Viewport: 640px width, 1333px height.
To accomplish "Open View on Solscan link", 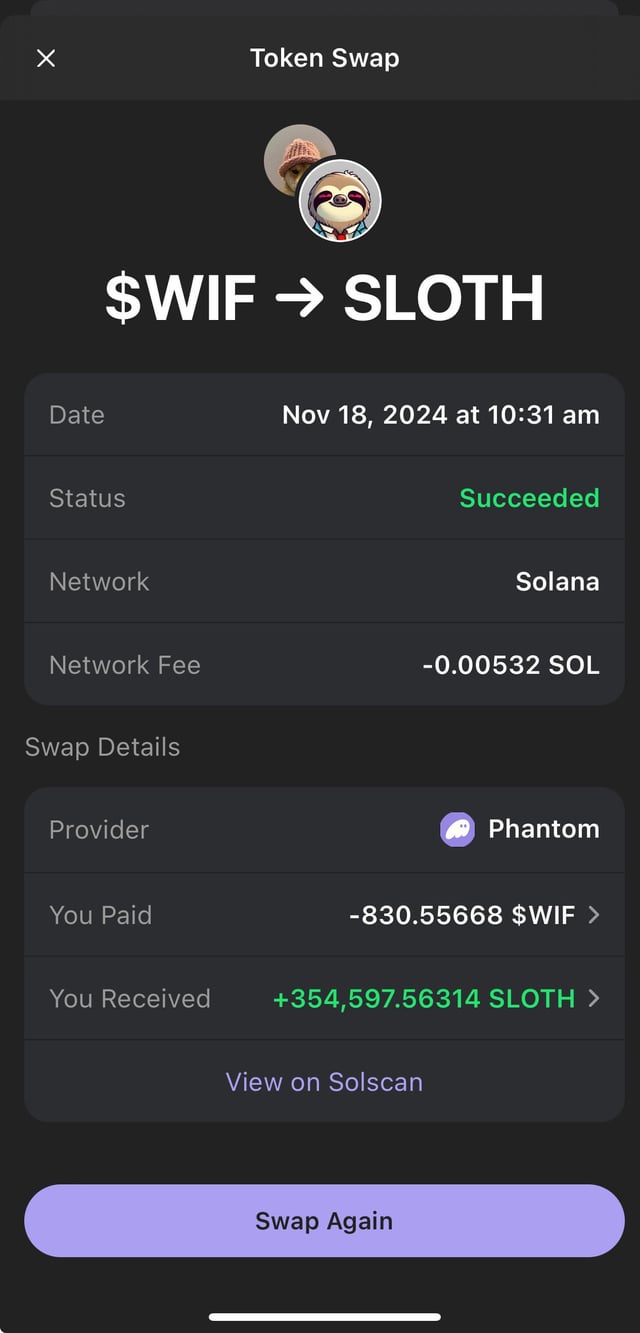I will 324,1081.
